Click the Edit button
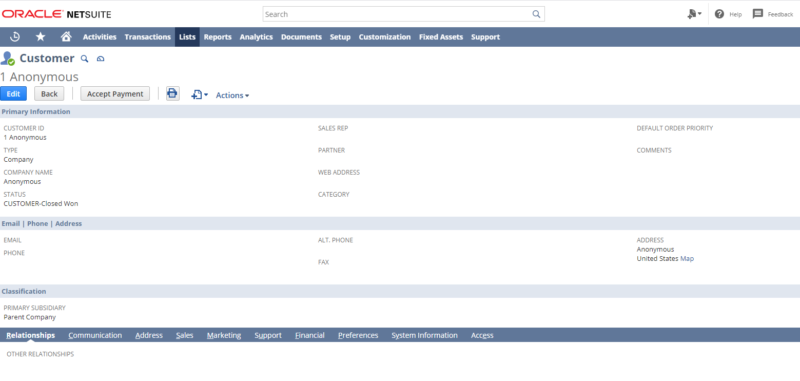This screenshot has width=800, height=381. 13,94
